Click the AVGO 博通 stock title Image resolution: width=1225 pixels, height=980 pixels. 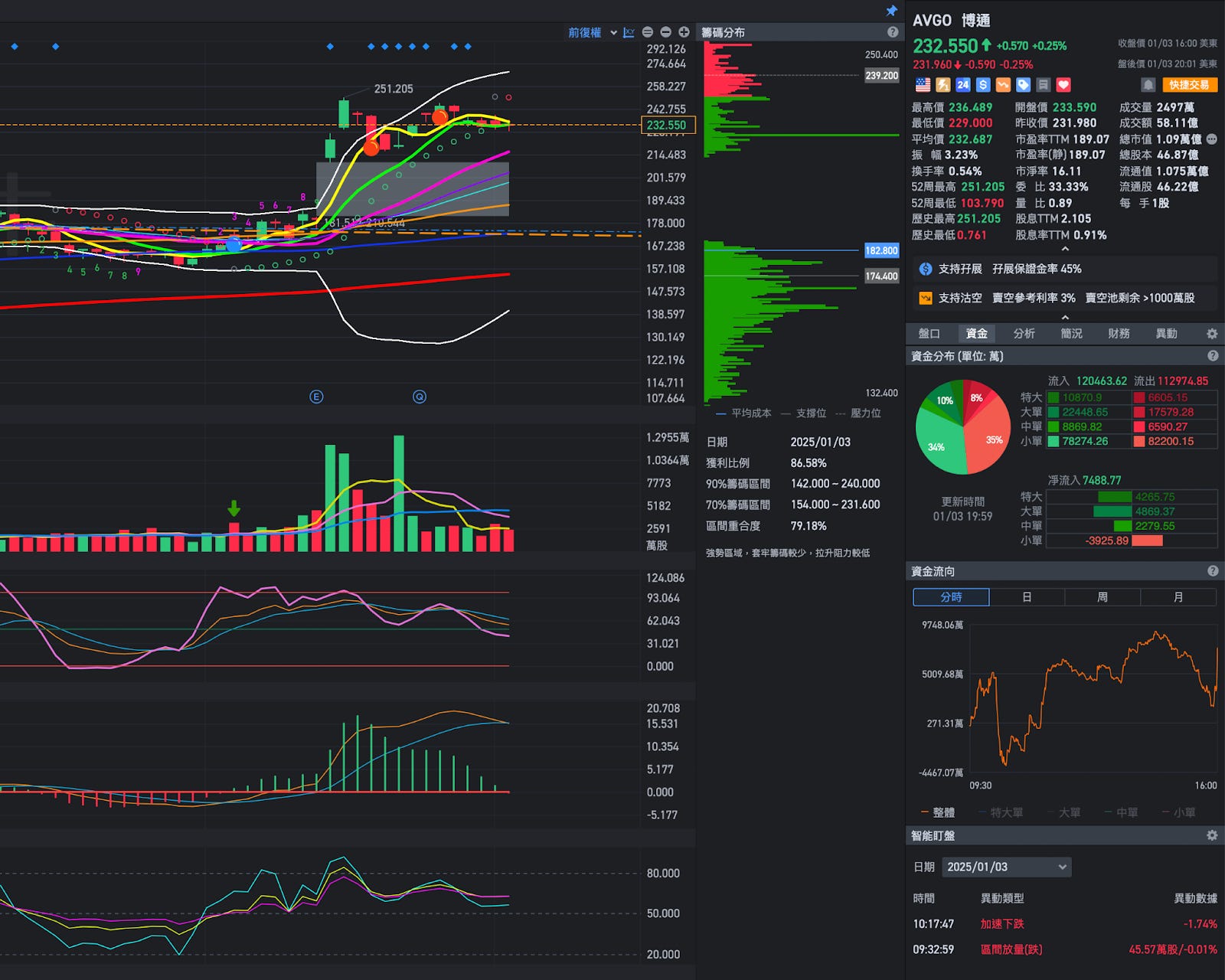coord(952,21)
